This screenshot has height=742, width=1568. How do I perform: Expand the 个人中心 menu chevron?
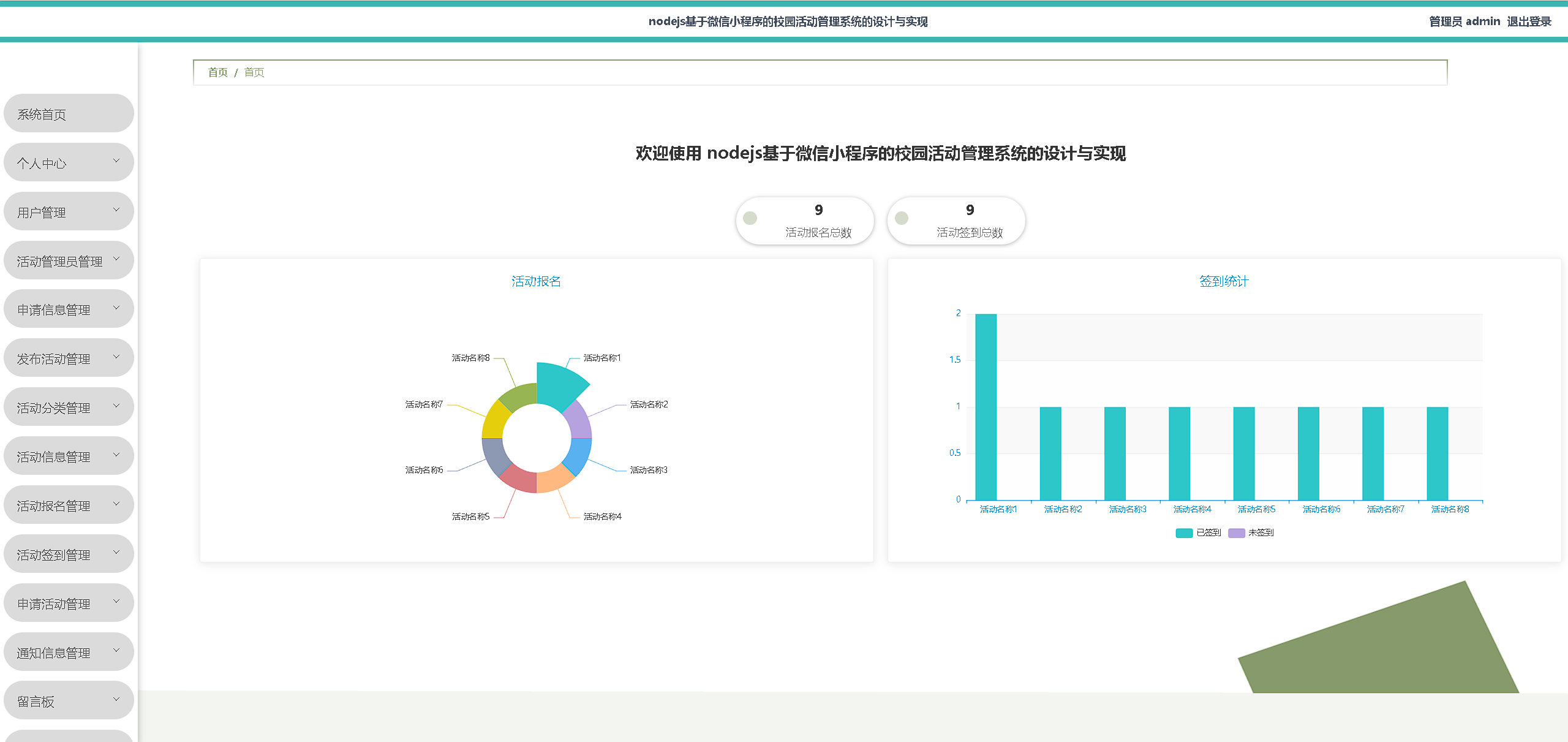116,161
